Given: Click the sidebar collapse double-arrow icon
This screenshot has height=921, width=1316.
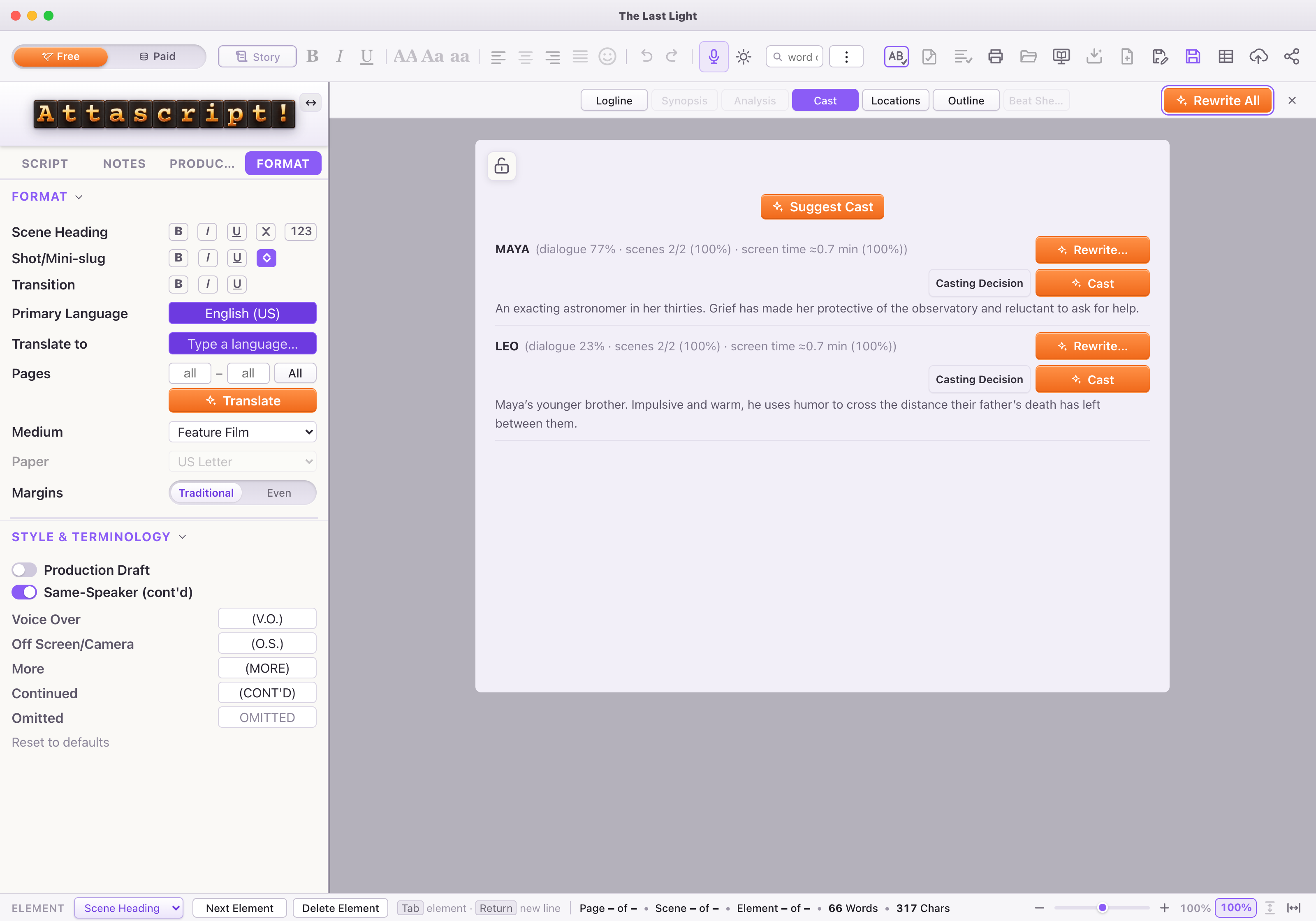Looking at the screenshot, I should pos(310,103).
